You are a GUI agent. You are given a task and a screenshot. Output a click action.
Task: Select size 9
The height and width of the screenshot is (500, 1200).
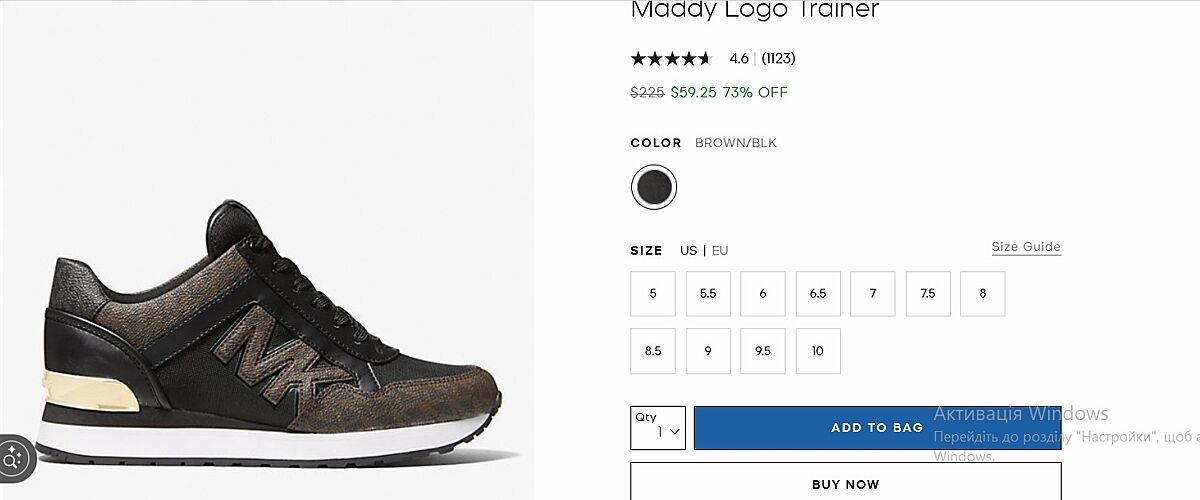tap(708, 351)
